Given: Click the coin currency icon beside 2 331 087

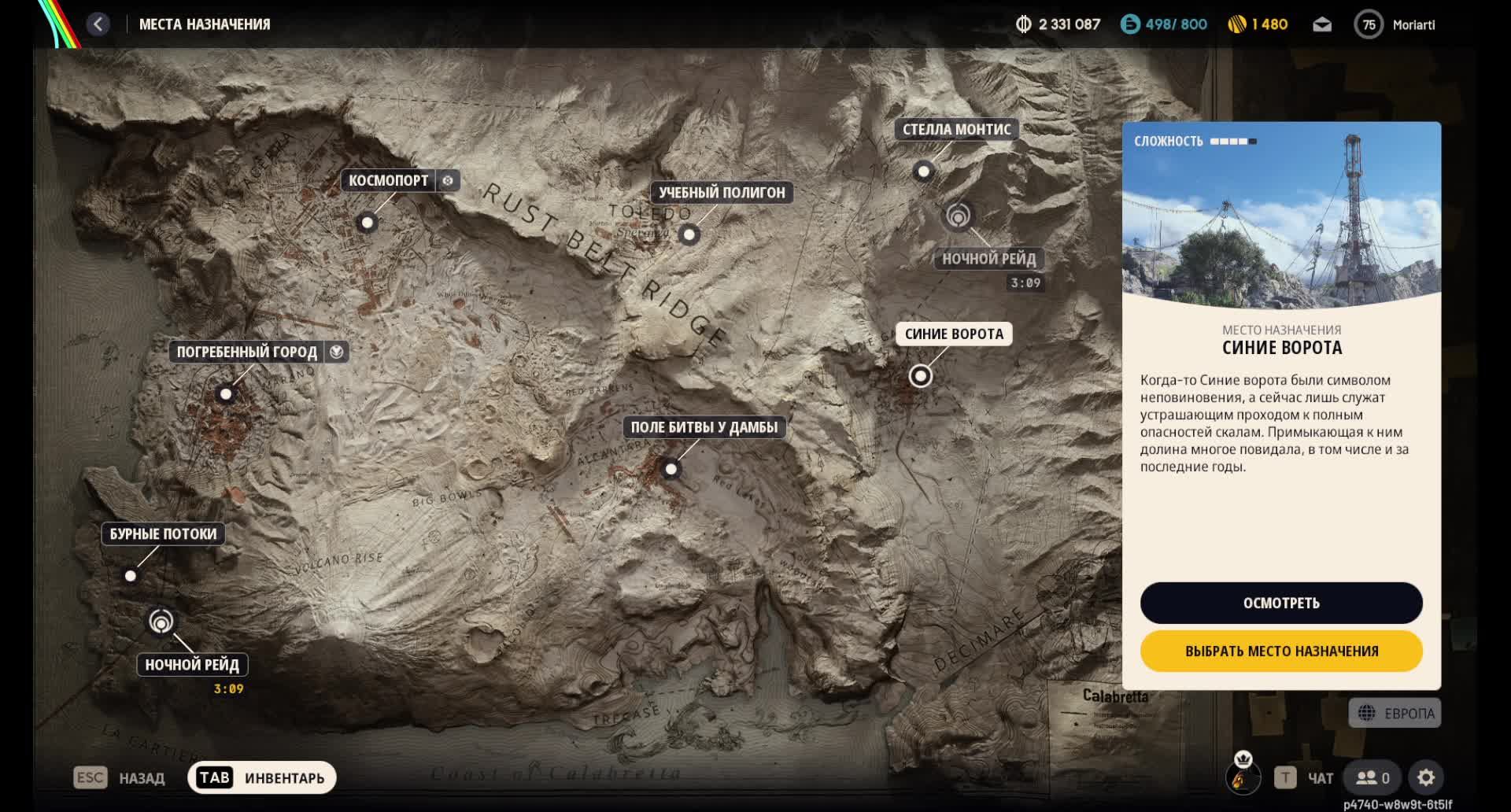Looking at the screenshot, I should (1023, 24).
